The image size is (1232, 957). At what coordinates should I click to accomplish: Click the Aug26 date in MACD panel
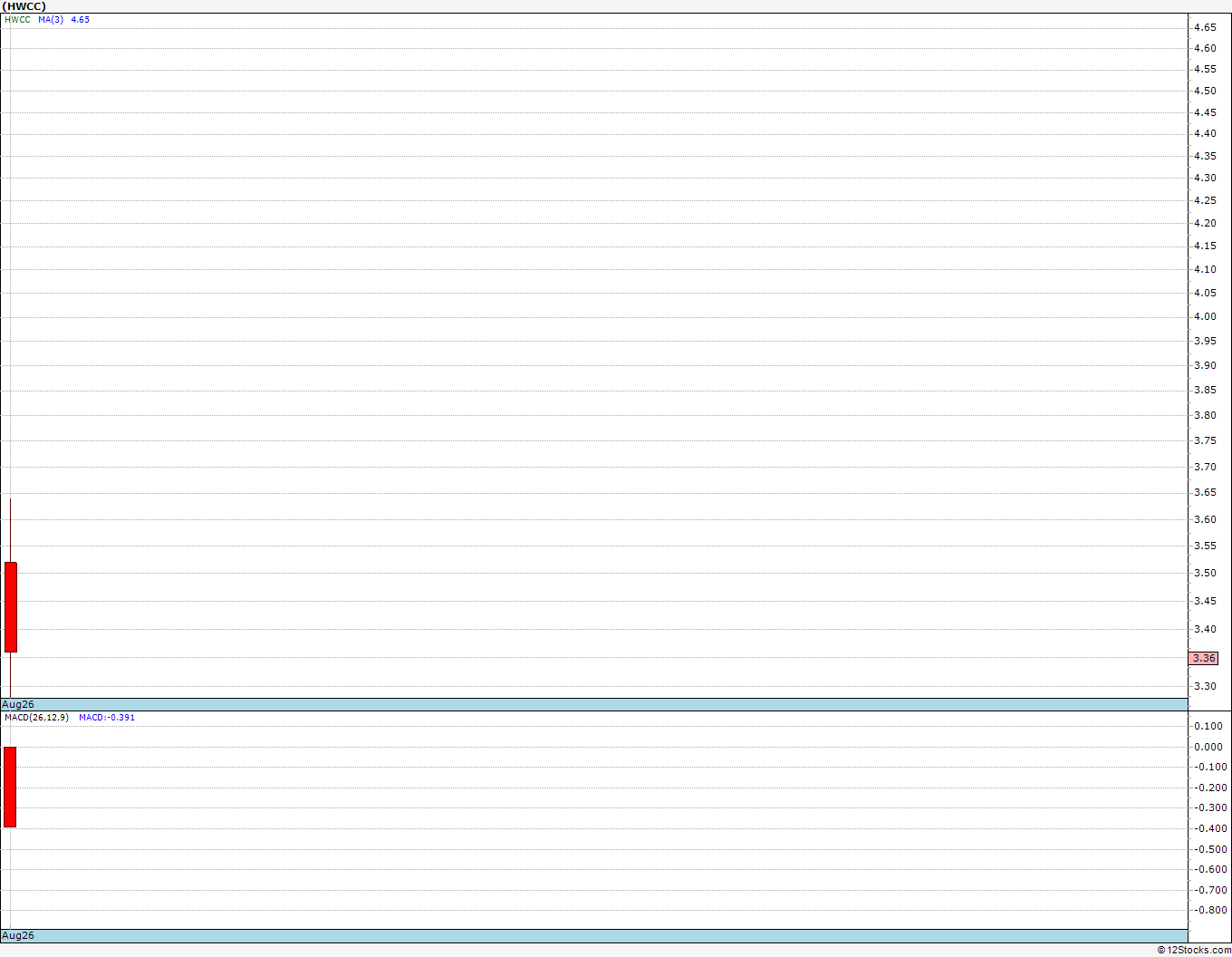tap(18, 935)
